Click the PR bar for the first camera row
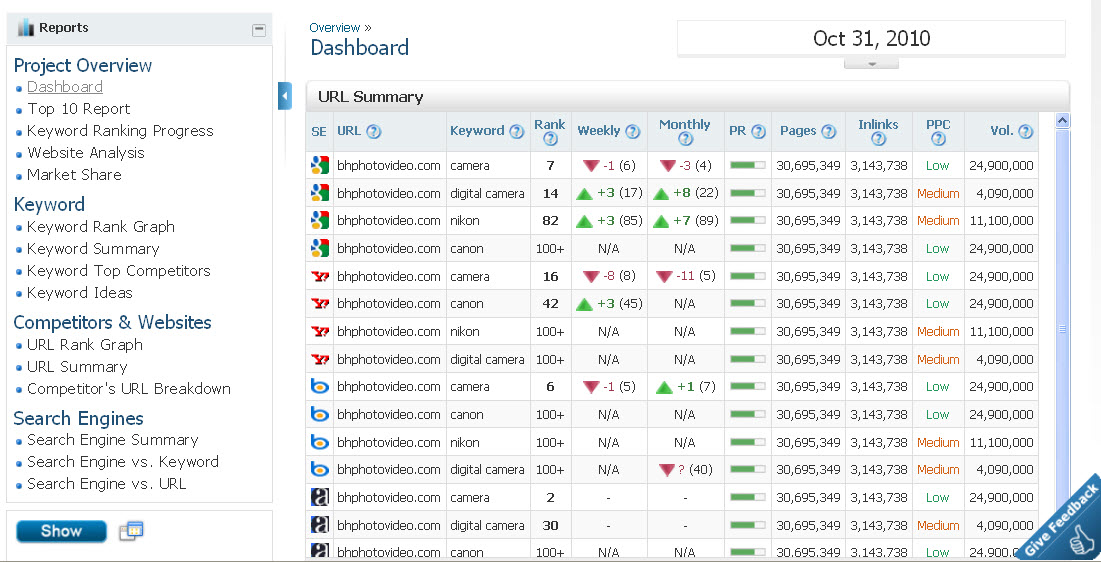This screenshot has width=1101, height=562. point(748,166)
